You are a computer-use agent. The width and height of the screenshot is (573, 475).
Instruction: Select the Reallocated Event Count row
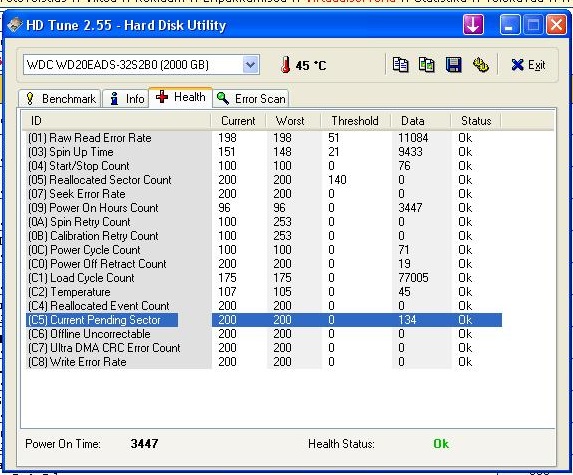click(x=263, y=306)
